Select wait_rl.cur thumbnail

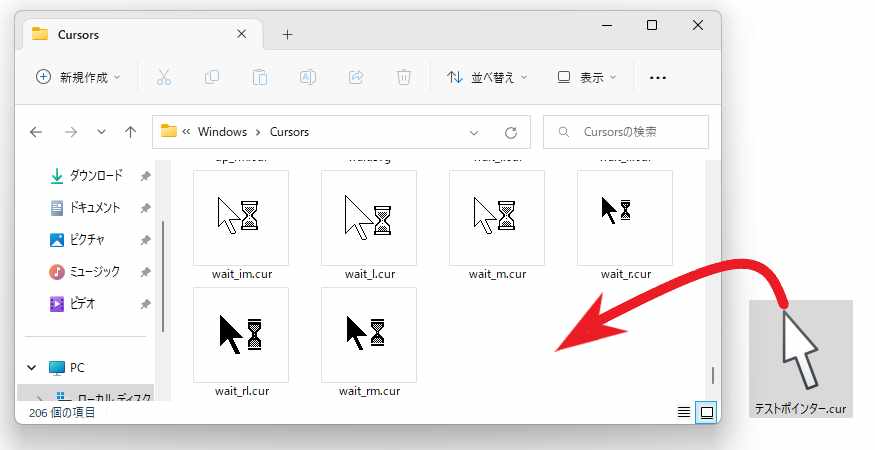tap(241, 335)
